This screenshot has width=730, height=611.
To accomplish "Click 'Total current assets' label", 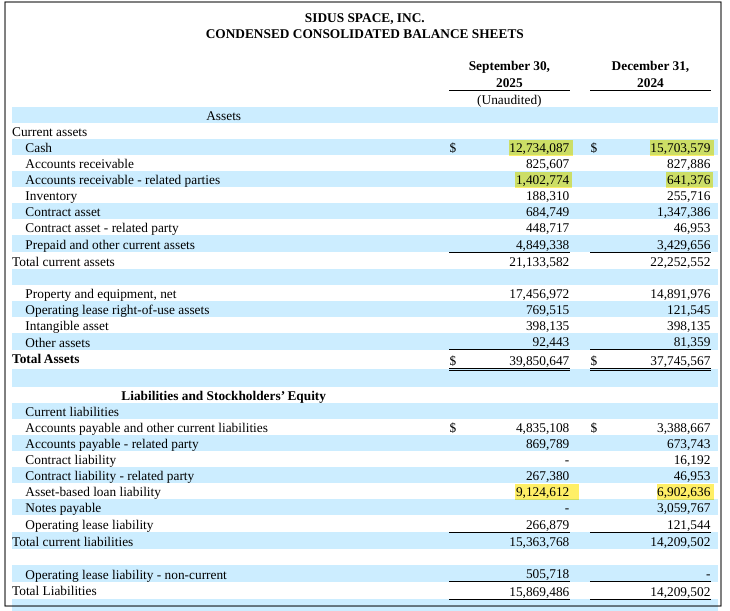I will point(63,262).
